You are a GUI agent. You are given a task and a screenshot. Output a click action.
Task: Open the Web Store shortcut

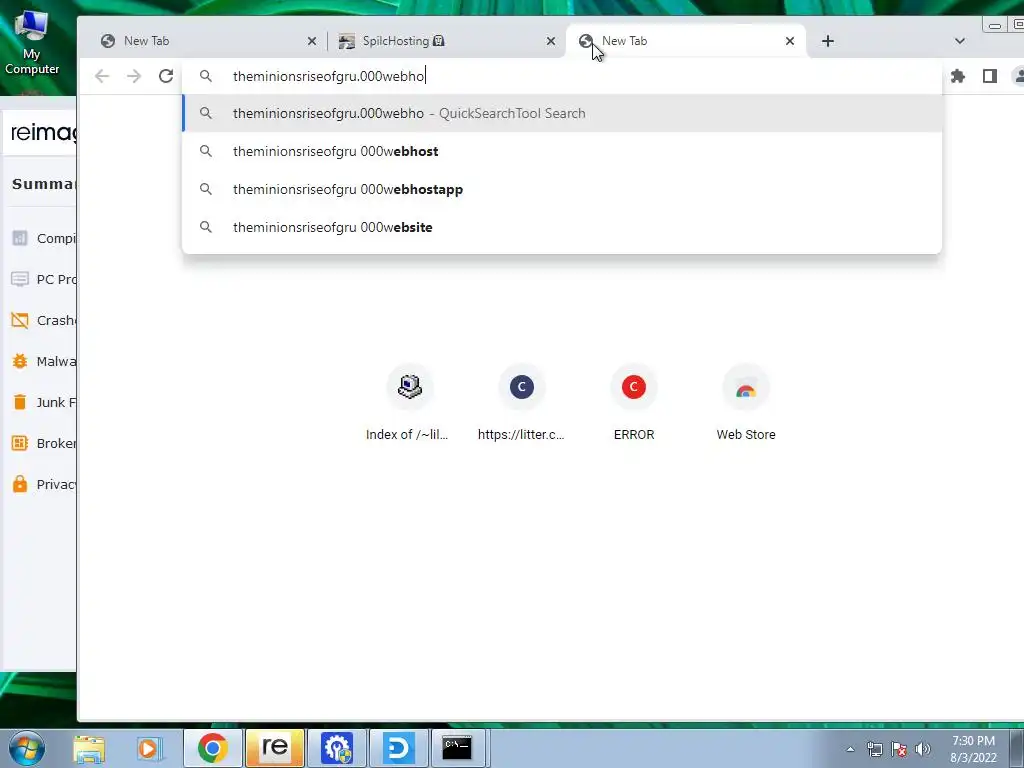(x=746, y=404)
